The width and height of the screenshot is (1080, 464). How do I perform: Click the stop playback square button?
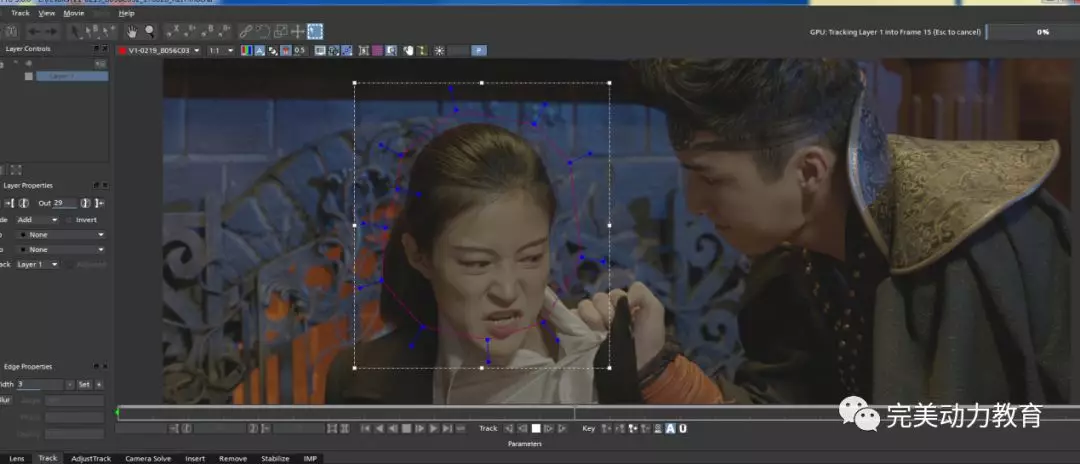click(406, 428)
